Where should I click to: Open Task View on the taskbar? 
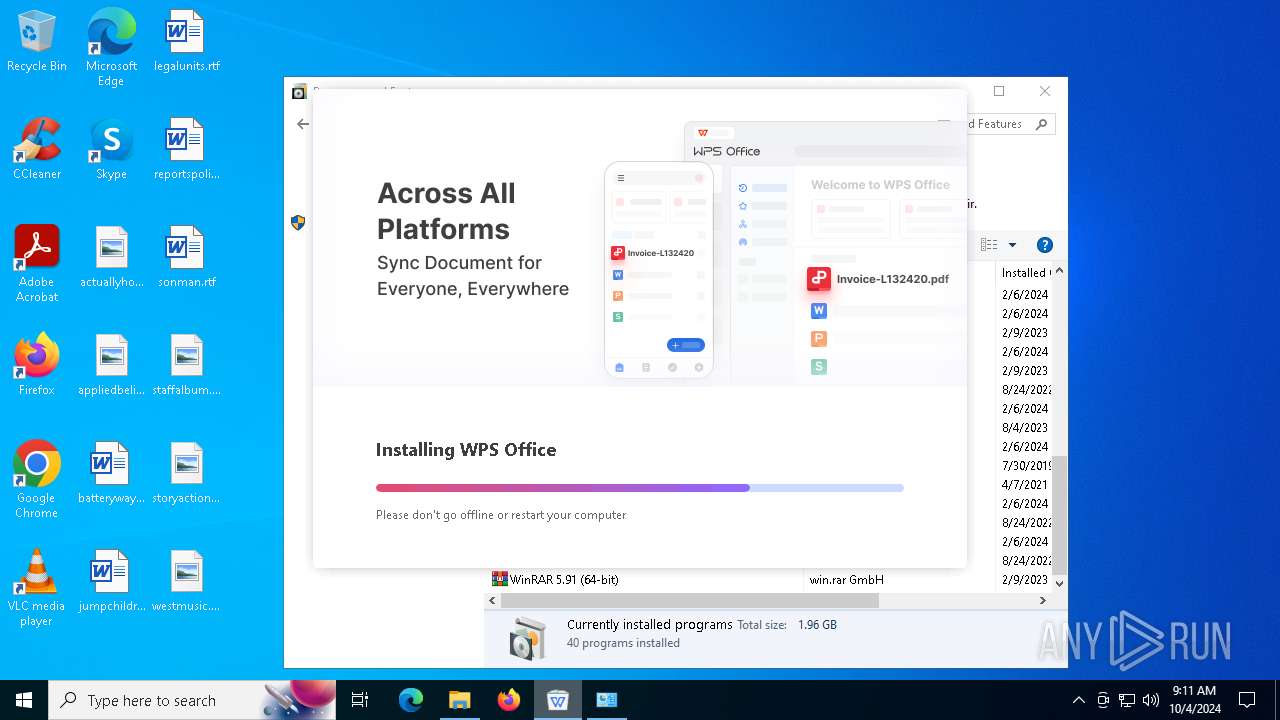360,700
